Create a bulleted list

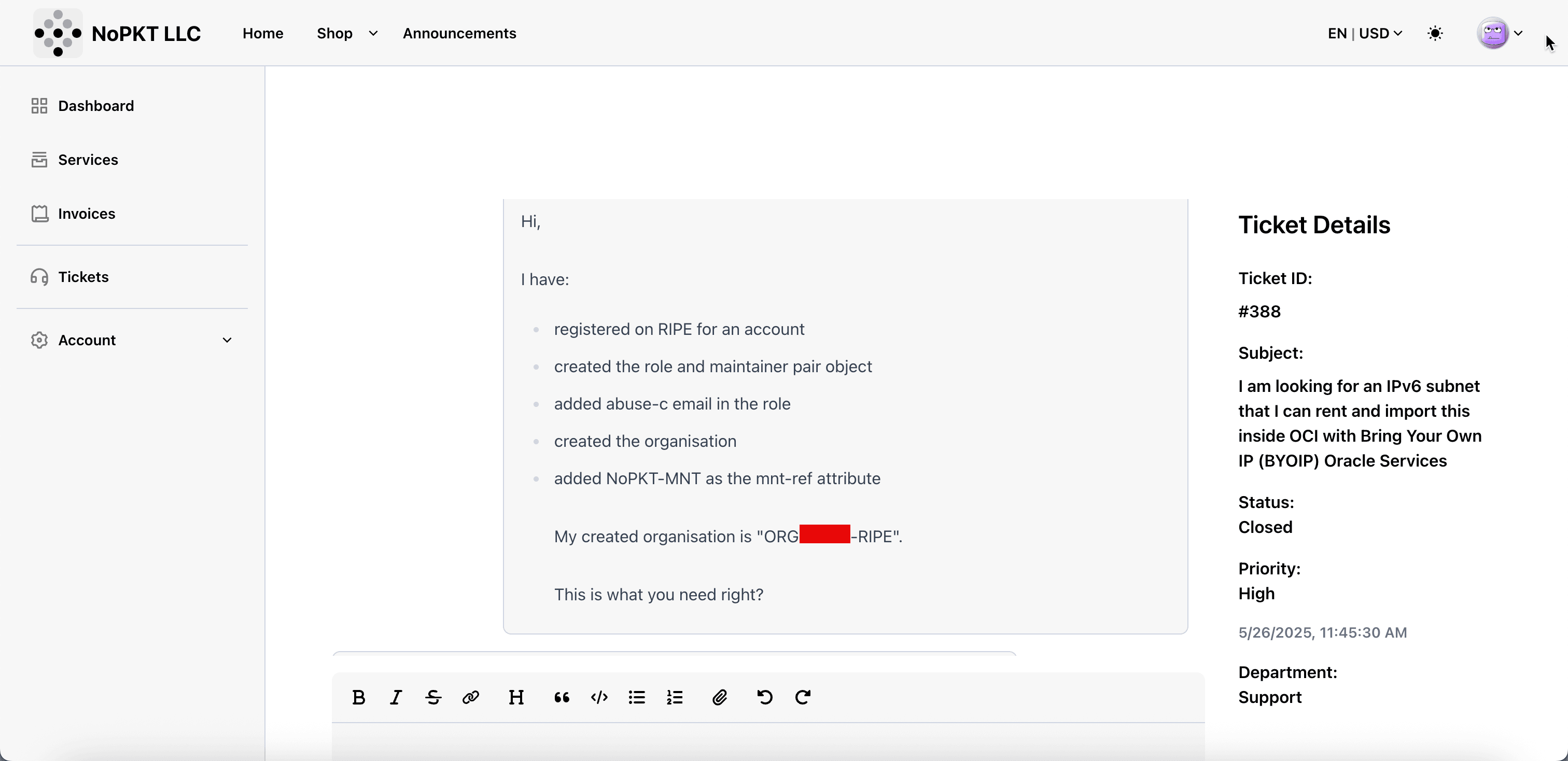click(x=637, y=697)
